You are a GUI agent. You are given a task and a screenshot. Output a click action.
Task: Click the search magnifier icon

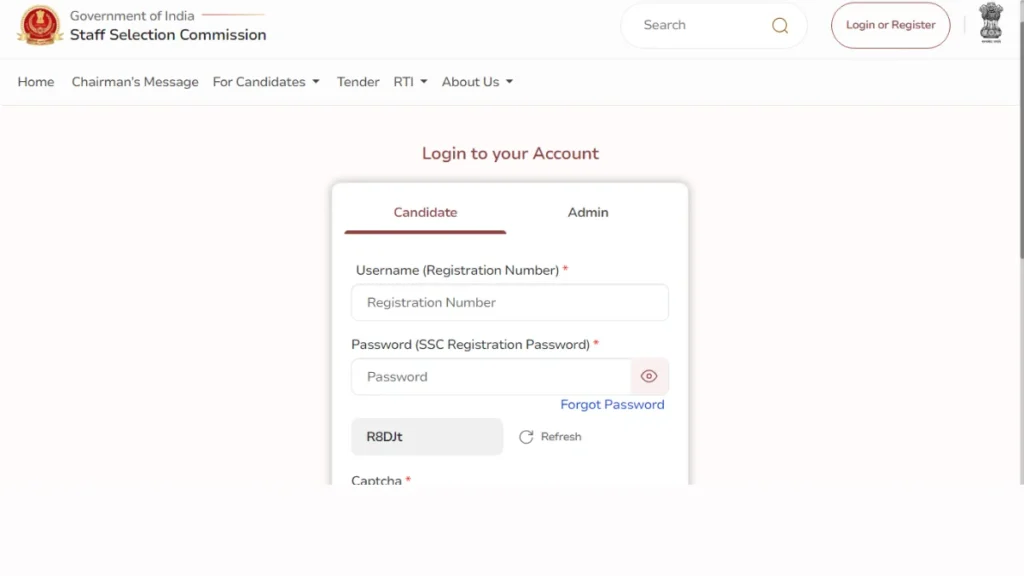pyautogui.click(x=780, y=26)
